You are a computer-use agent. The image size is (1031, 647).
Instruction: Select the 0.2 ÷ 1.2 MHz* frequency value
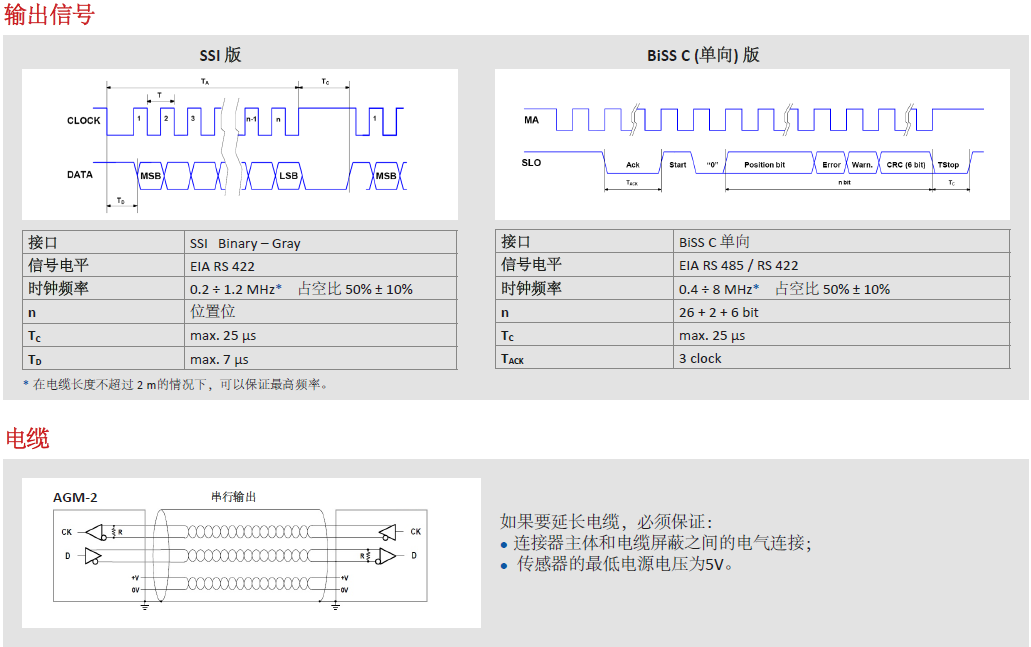coord(236,289)
